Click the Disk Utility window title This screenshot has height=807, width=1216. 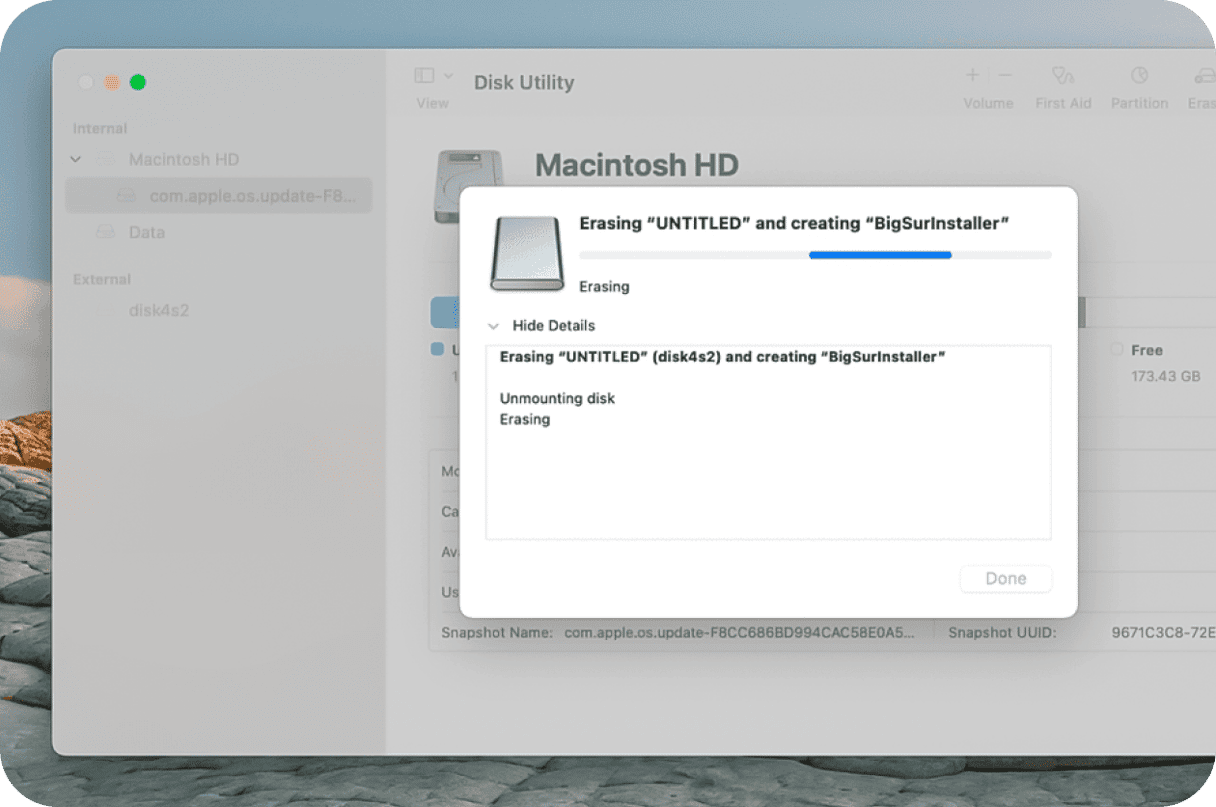tap(524, 82)
